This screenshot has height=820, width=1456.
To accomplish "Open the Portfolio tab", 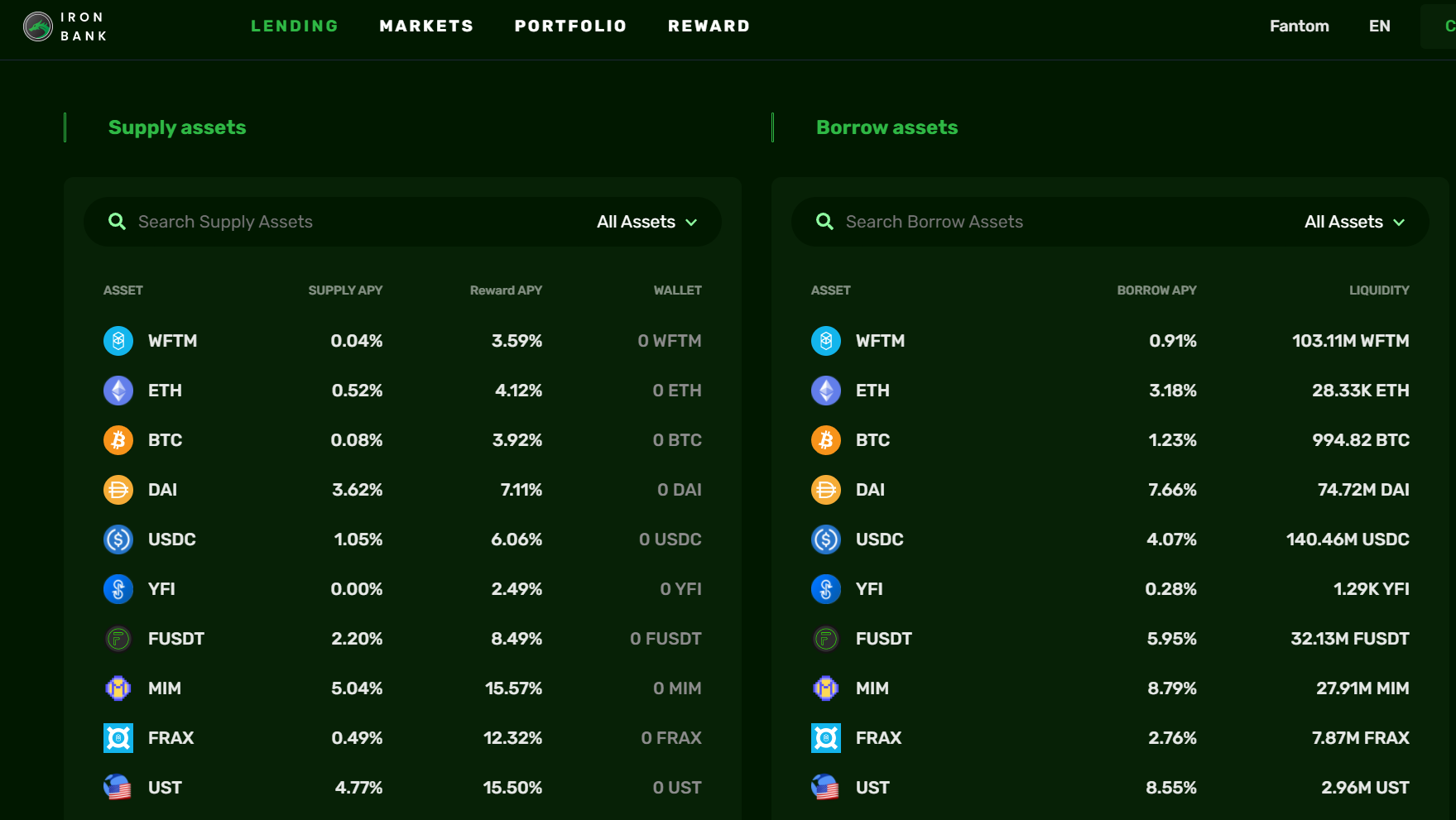I will pos(570,26).
